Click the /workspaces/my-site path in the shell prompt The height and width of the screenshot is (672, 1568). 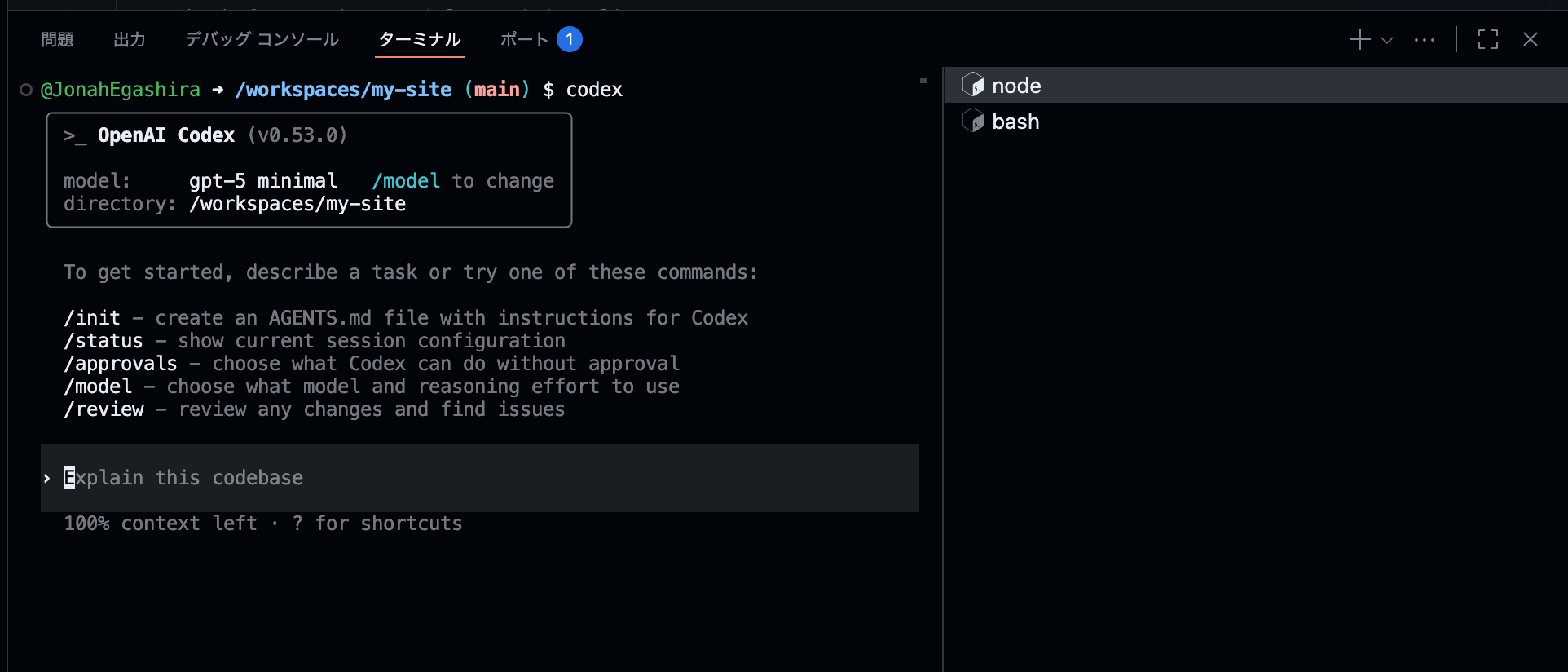click(343, 90)
